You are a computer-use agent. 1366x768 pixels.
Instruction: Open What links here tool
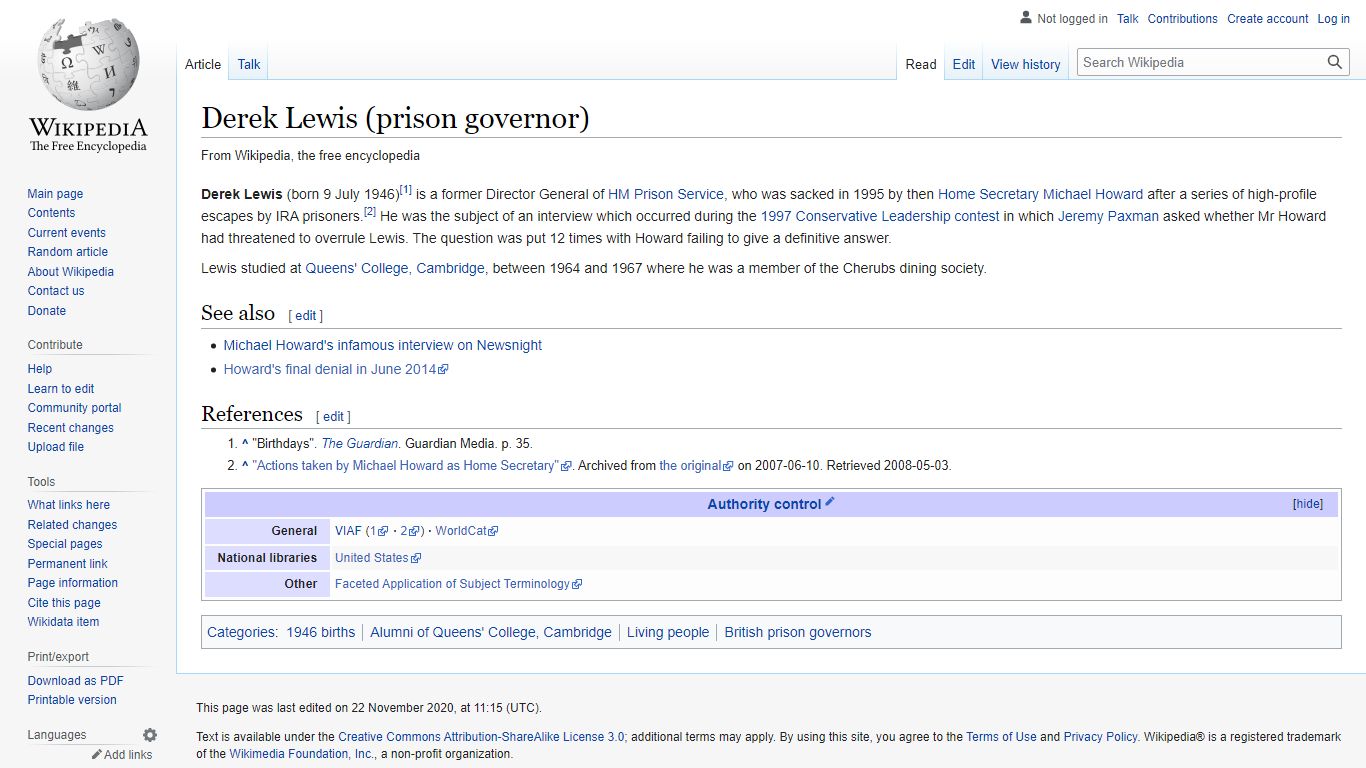tap(69, 505)
